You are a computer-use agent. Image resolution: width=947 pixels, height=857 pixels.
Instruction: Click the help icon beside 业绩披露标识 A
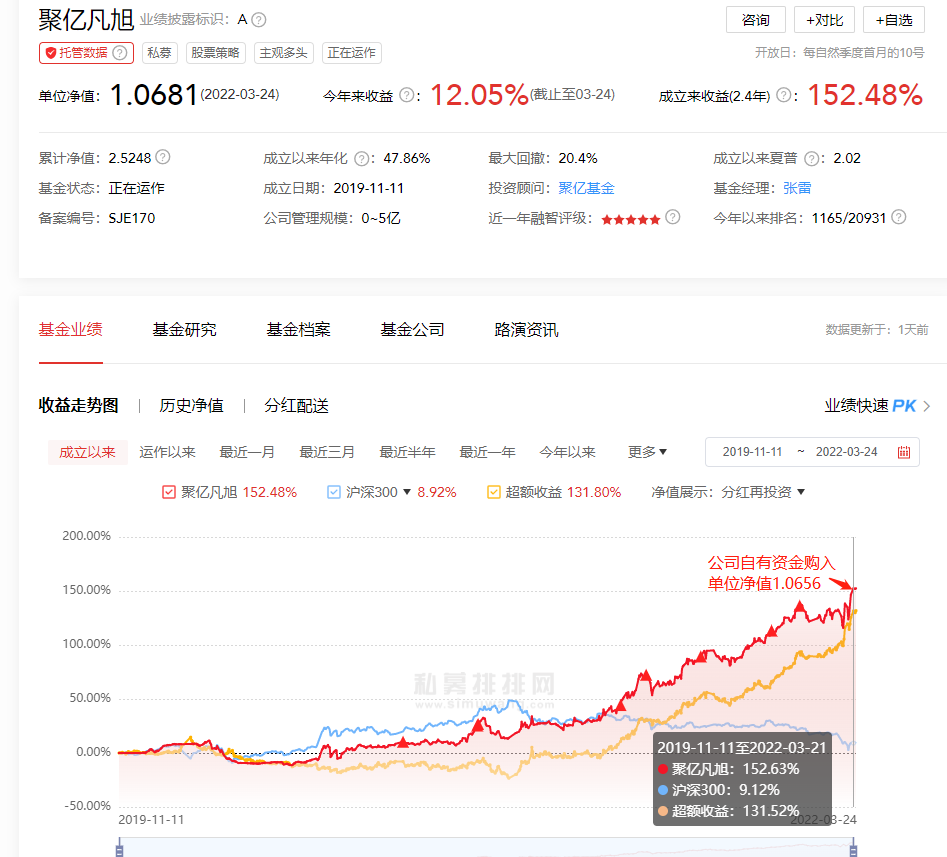coord(258,20)
